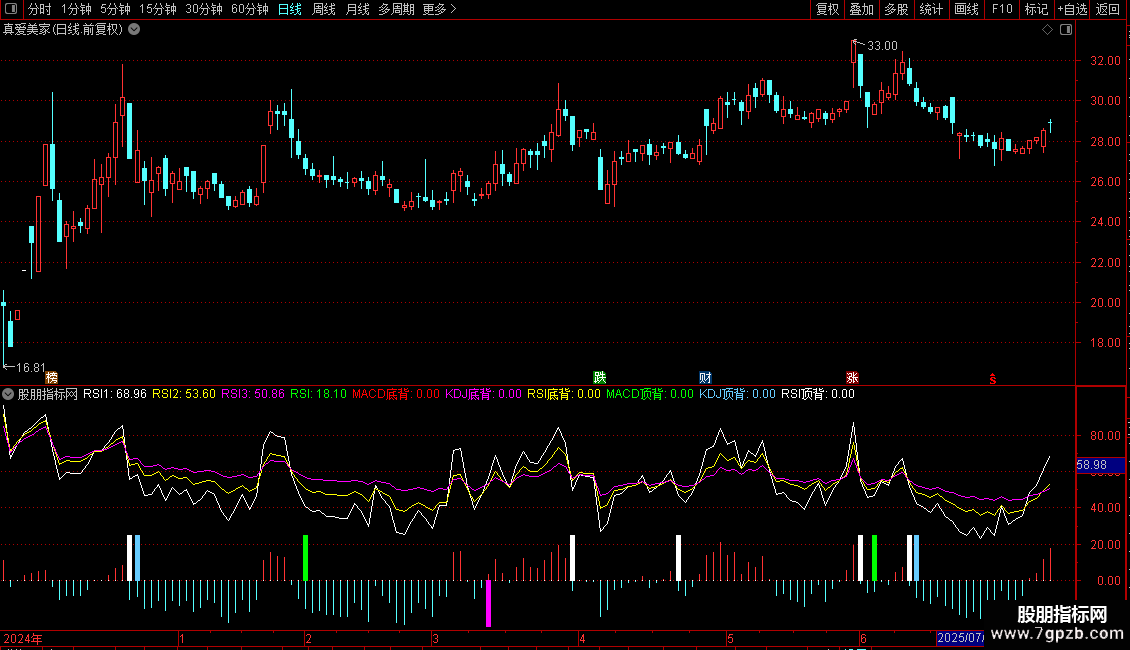
Task: Open the blue 财 financial marker
Action: pyautogui.click(x=705, y=378)
